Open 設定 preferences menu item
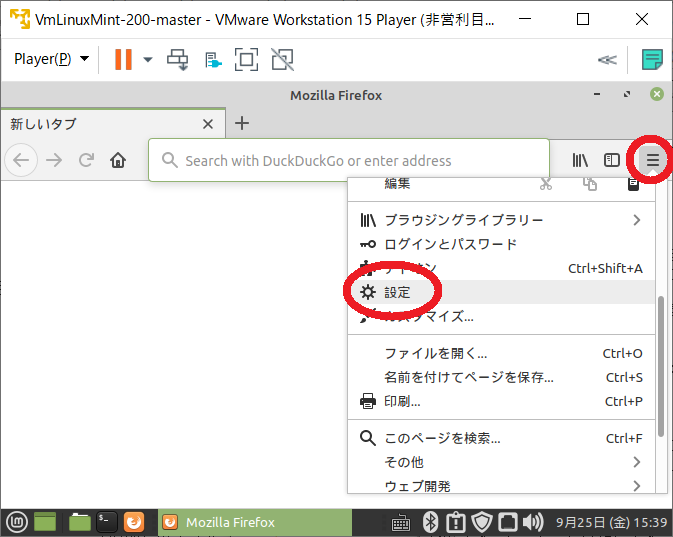 501,292
